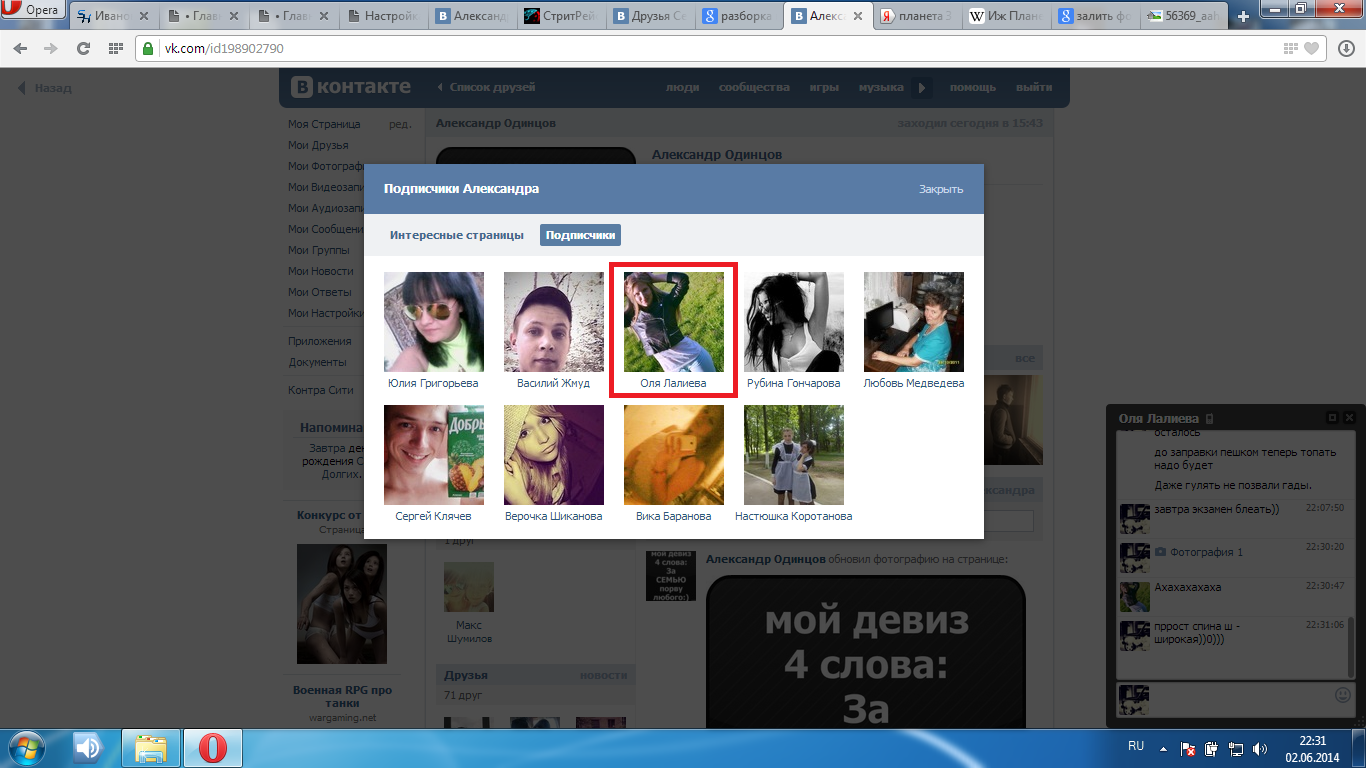1366x768 pixels.
Task: Open Верочка Шиканова's avatar photo
Action: pyautogui.click(x=554, y=455)
